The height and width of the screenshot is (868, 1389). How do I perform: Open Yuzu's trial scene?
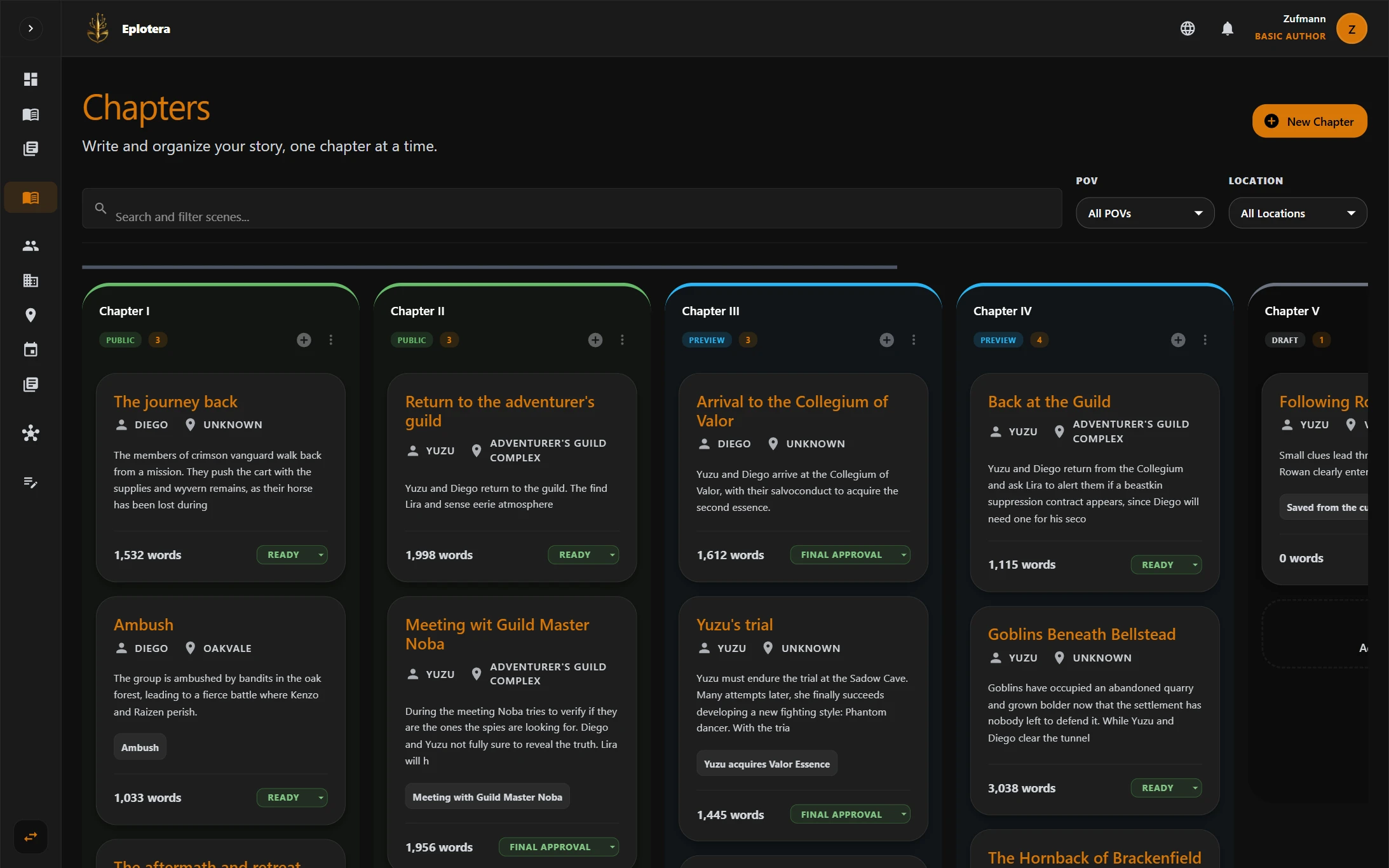[x=735, y=625]
